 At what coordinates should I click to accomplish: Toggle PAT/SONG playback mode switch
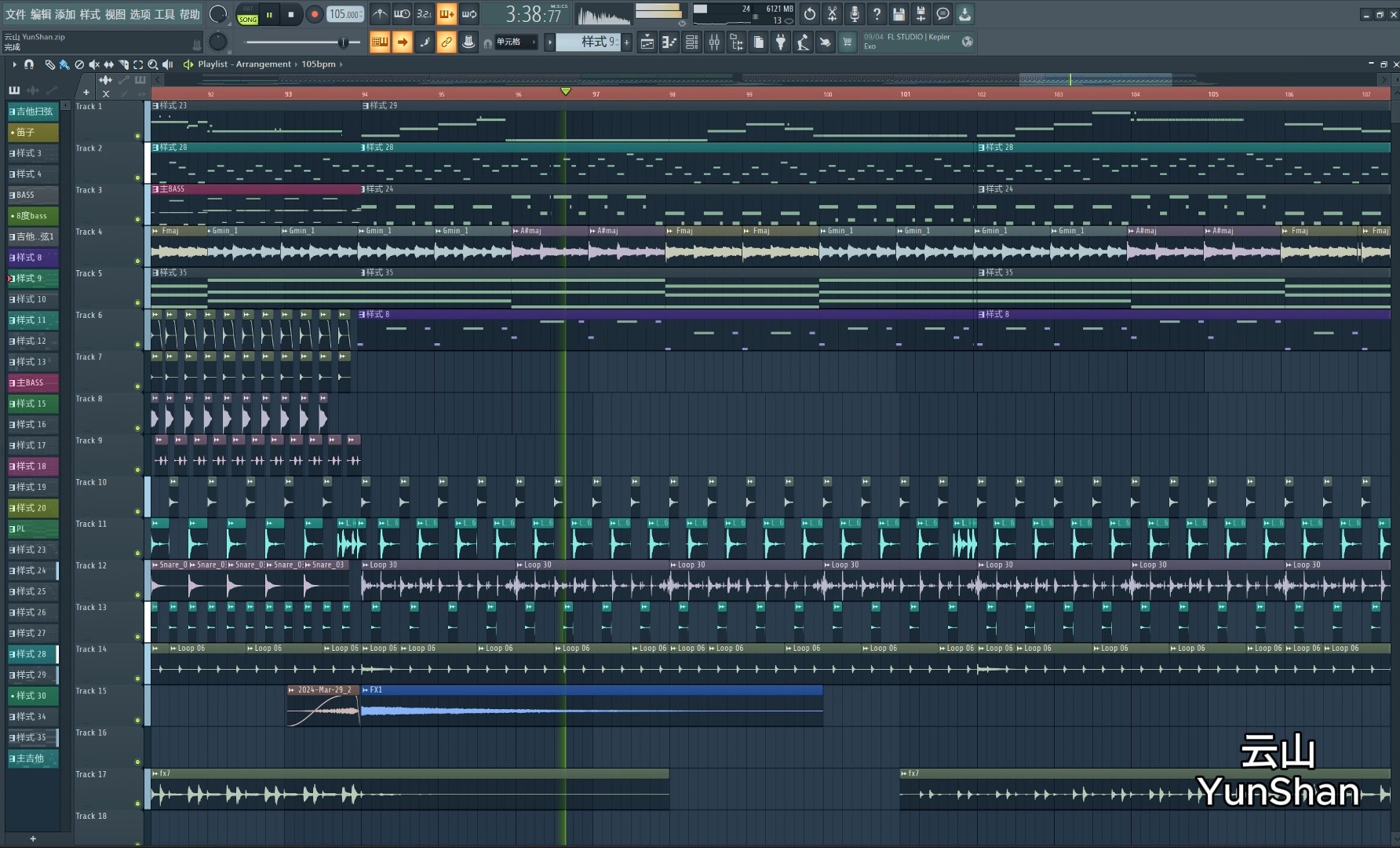pos(248,14)
